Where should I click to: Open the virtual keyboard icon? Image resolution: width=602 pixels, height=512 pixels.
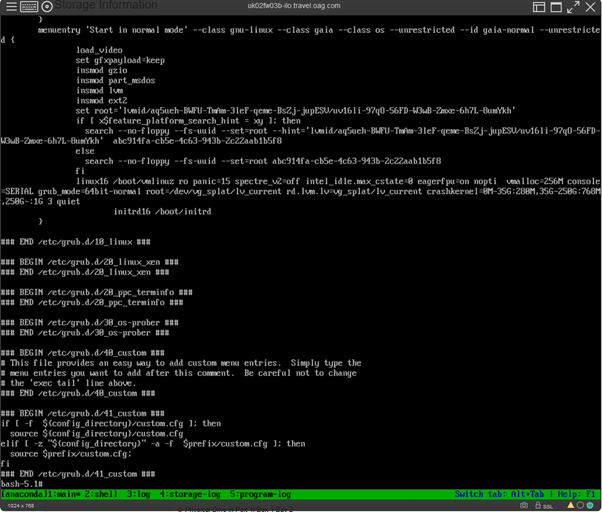[x=28, y=6]
